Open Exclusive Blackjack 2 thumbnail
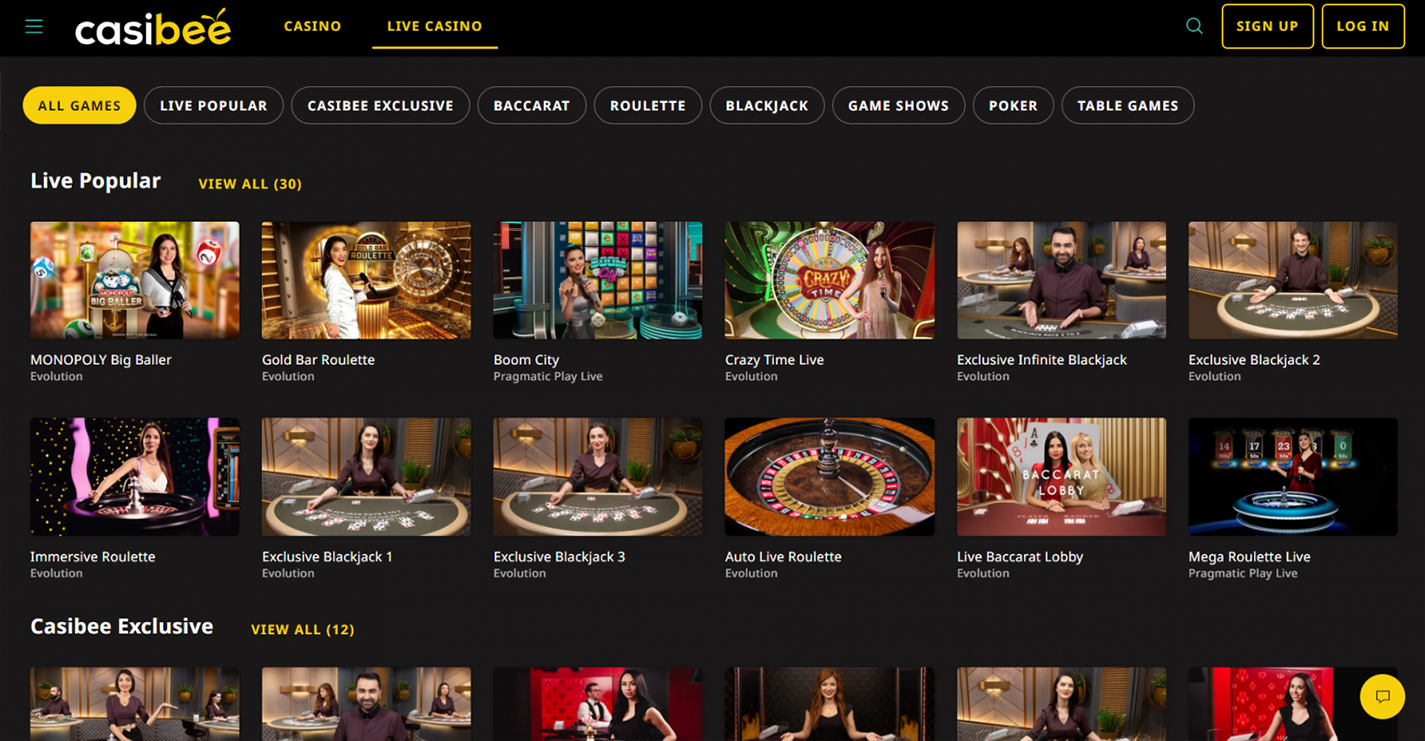The image size is (1425, 741). 1293,280
